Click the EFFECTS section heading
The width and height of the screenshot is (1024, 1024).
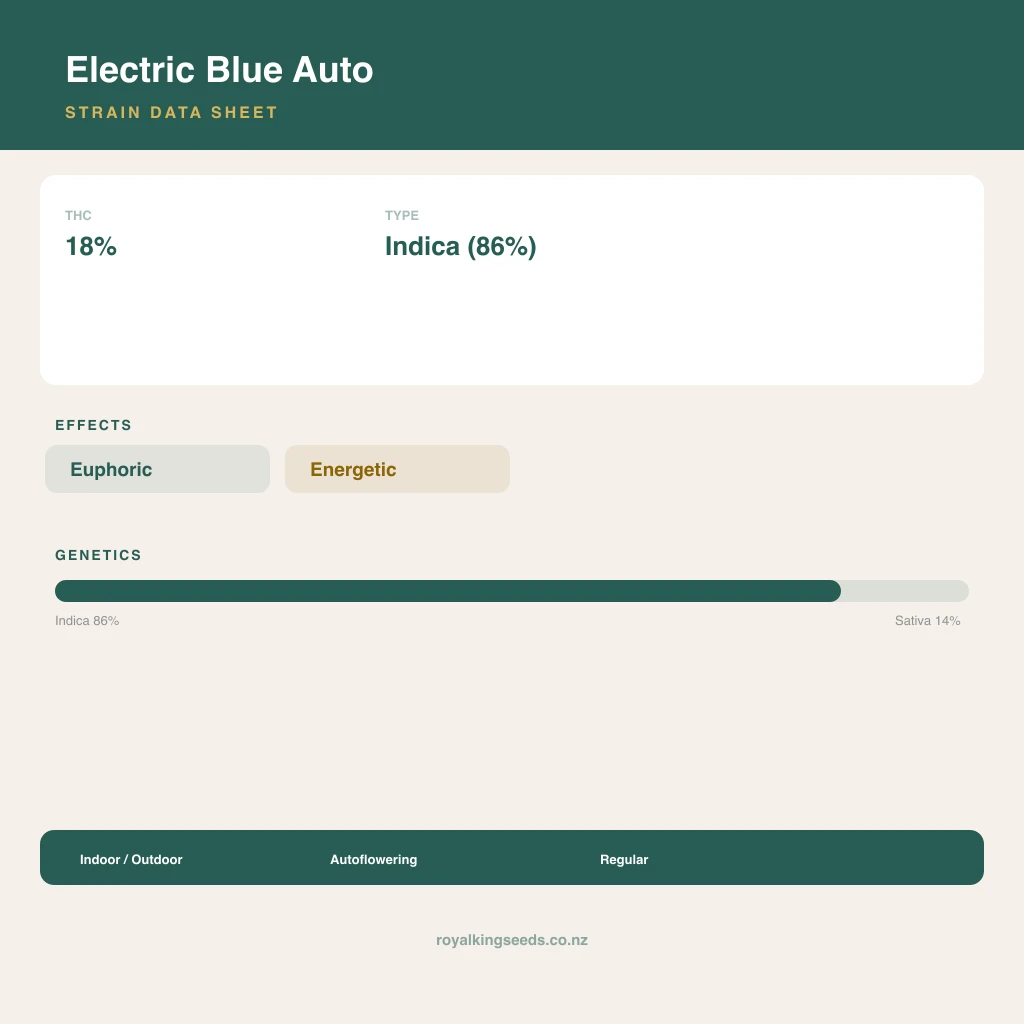pyautogui.click(x=93, y=425)
